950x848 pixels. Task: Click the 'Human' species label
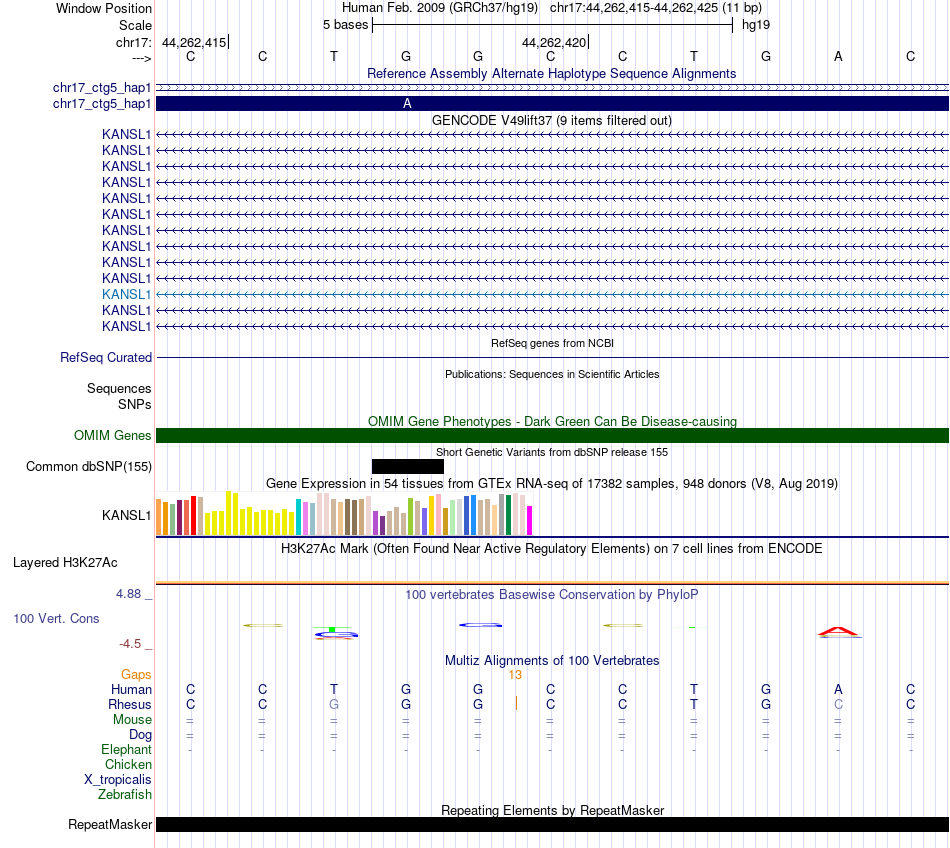coord(131,689)
